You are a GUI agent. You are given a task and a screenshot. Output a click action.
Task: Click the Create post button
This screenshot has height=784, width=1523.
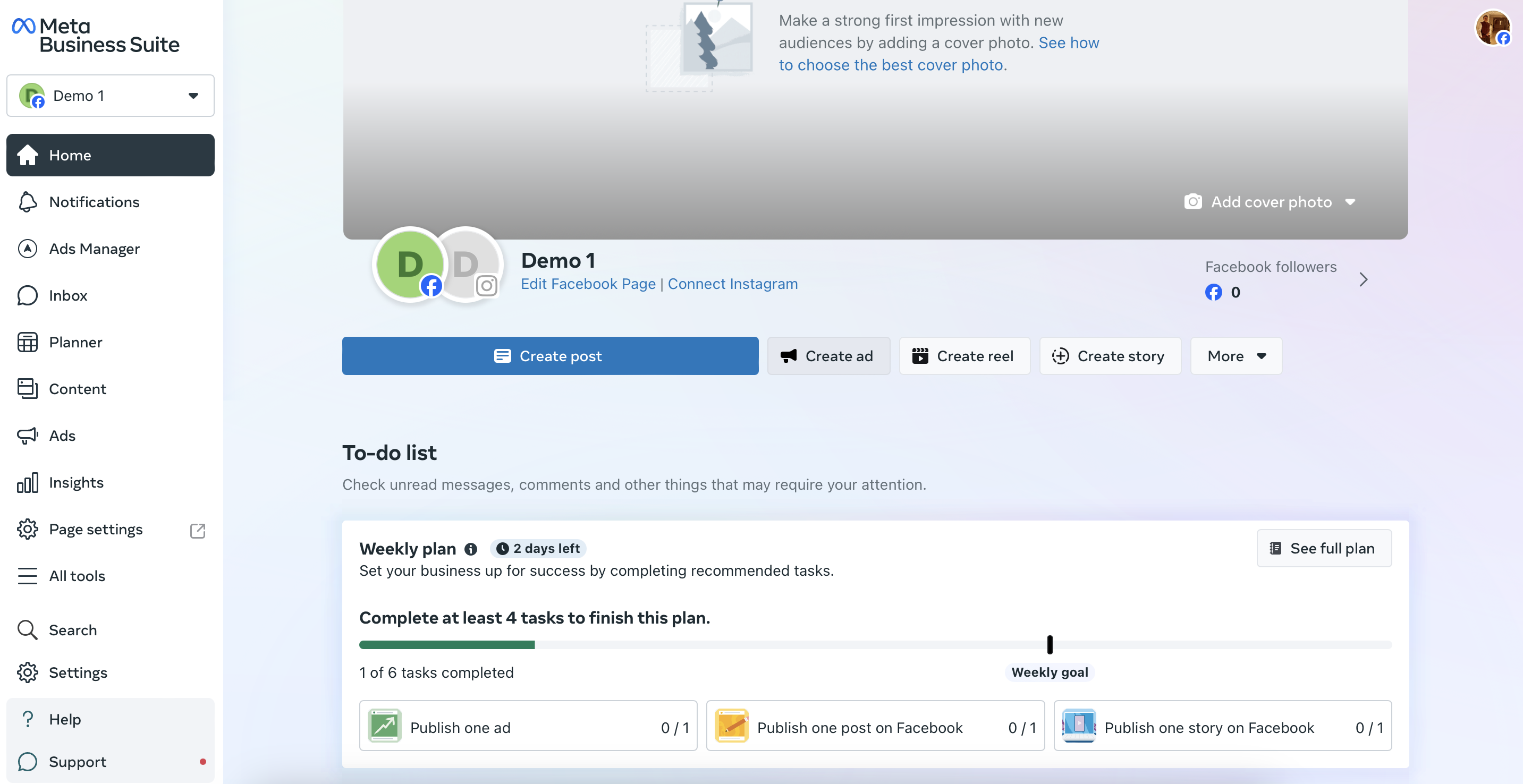pos(550,356)
